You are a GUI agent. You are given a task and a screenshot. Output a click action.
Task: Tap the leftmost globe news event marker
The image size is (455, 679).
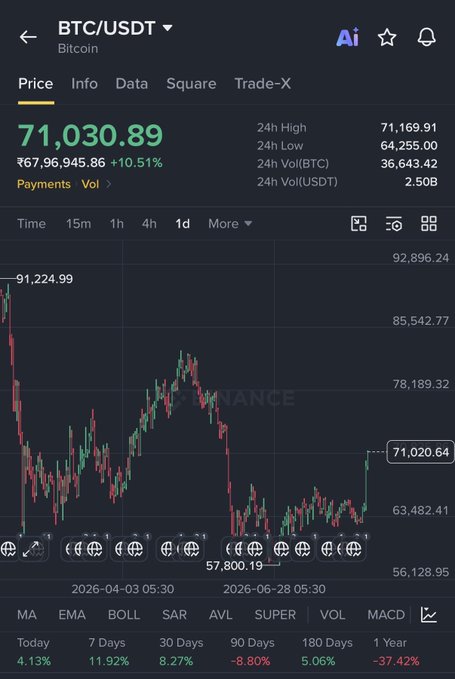[x=8, y=549]
